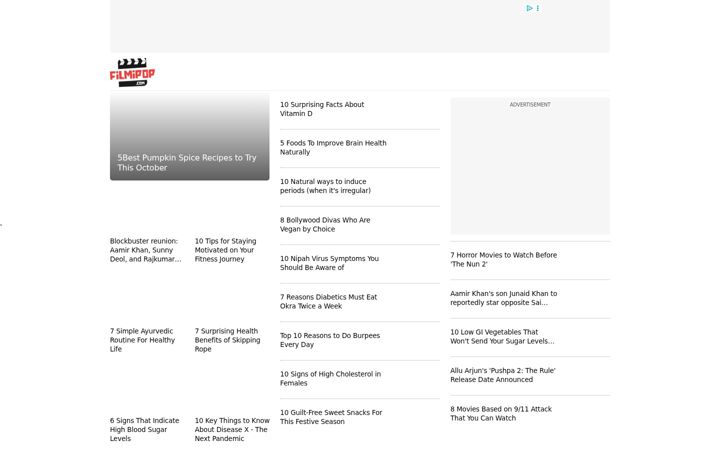Open '7 Surprising Health Benefits of Skipping Rope'
This screenshot has height=450, width=720.
[227, 340]
